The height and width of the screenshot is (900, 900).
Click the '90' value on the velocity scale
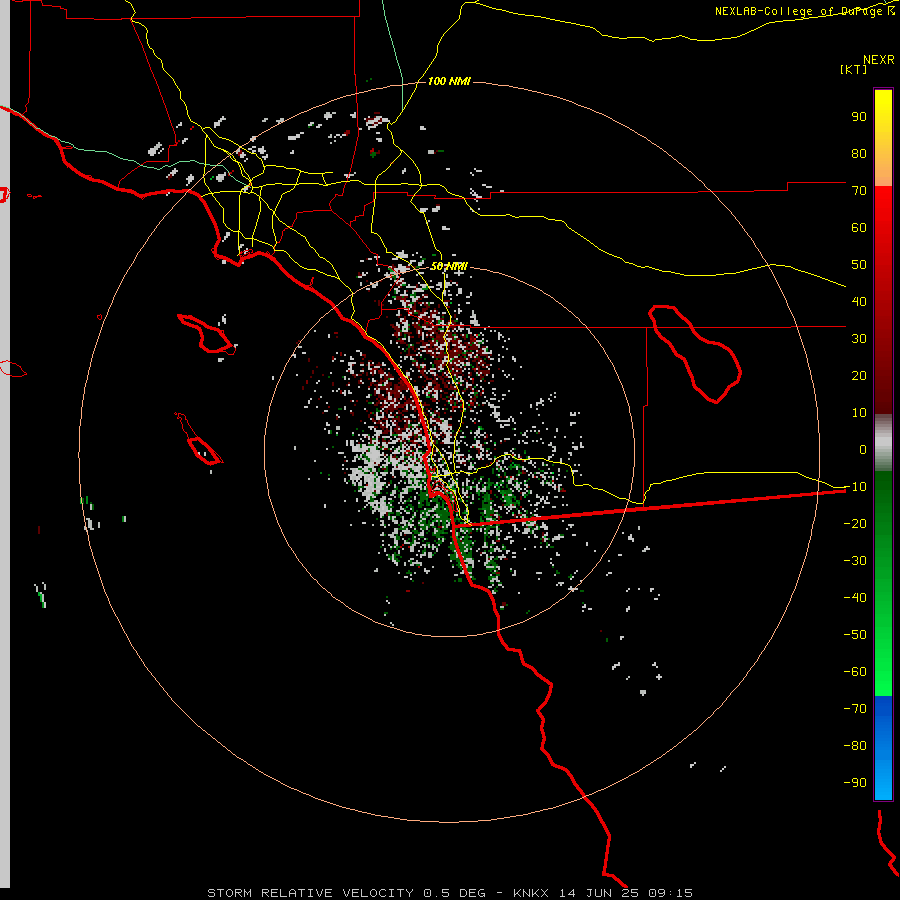tap(859, 117)
